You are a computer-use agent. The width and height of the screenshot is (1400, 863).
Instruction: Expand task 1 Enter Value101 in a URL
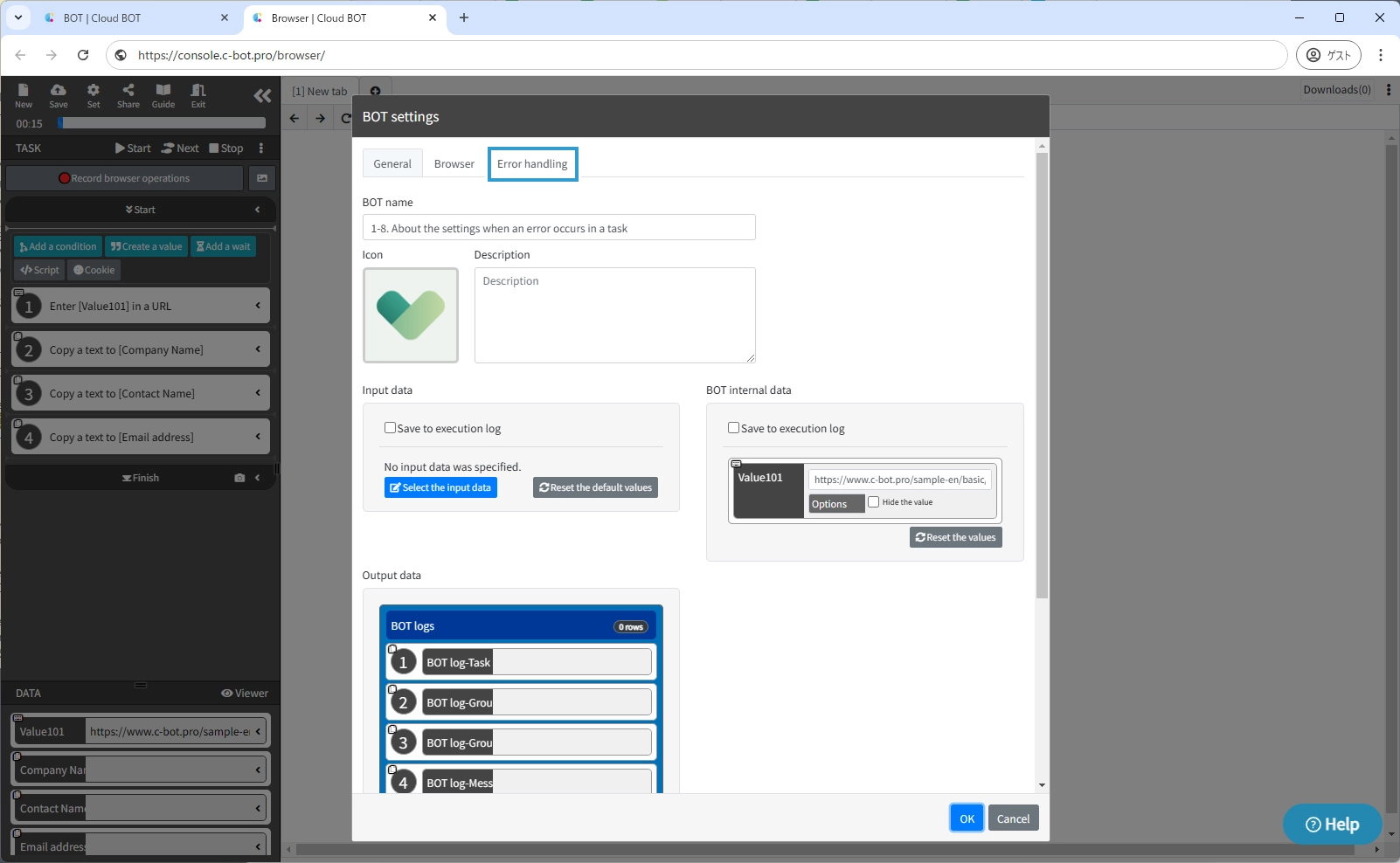tap(258, 306)
